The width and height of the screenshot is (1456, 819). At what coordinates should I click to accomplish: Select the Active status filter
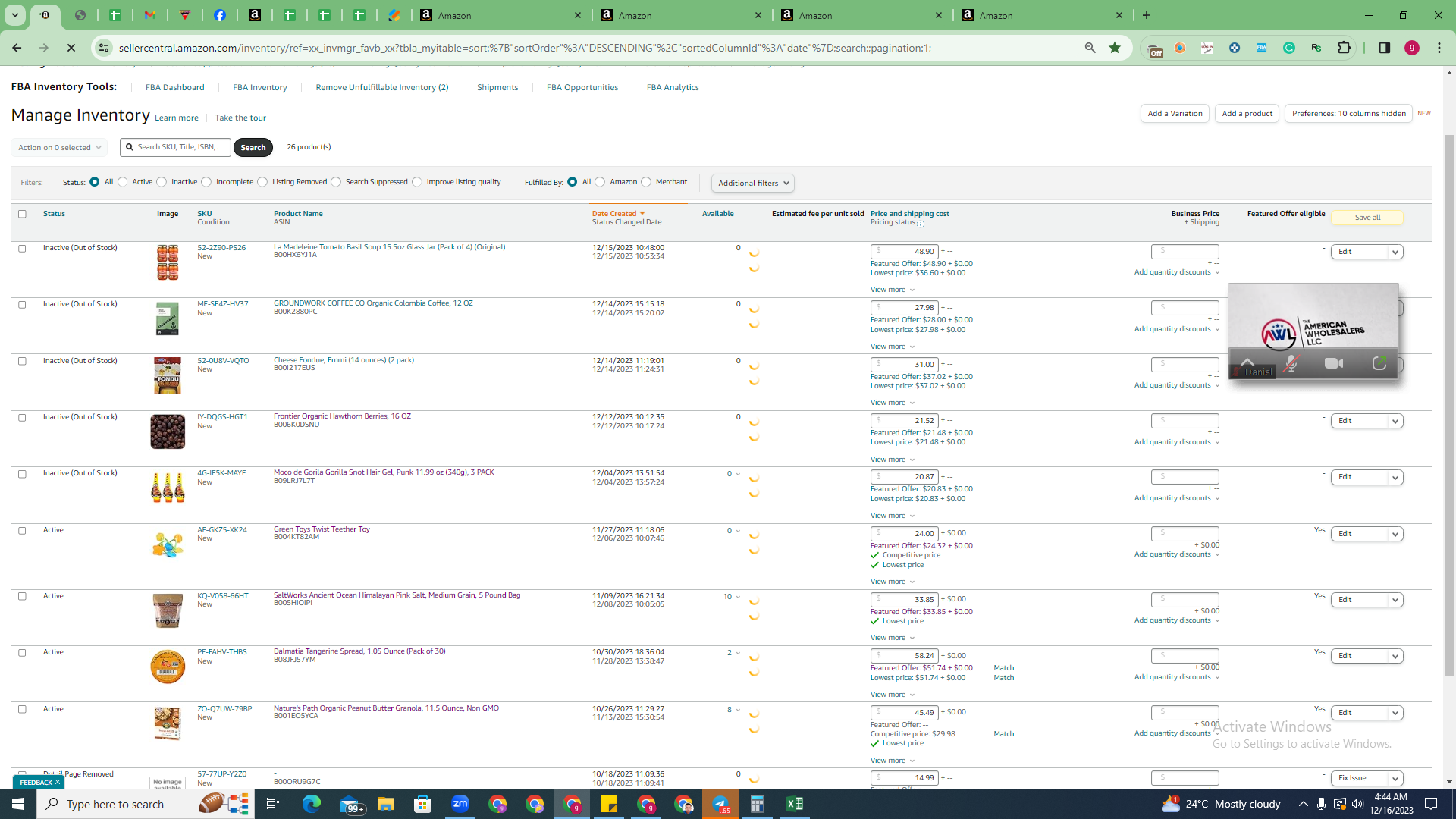pyautogui.click(x=123, y=182)
